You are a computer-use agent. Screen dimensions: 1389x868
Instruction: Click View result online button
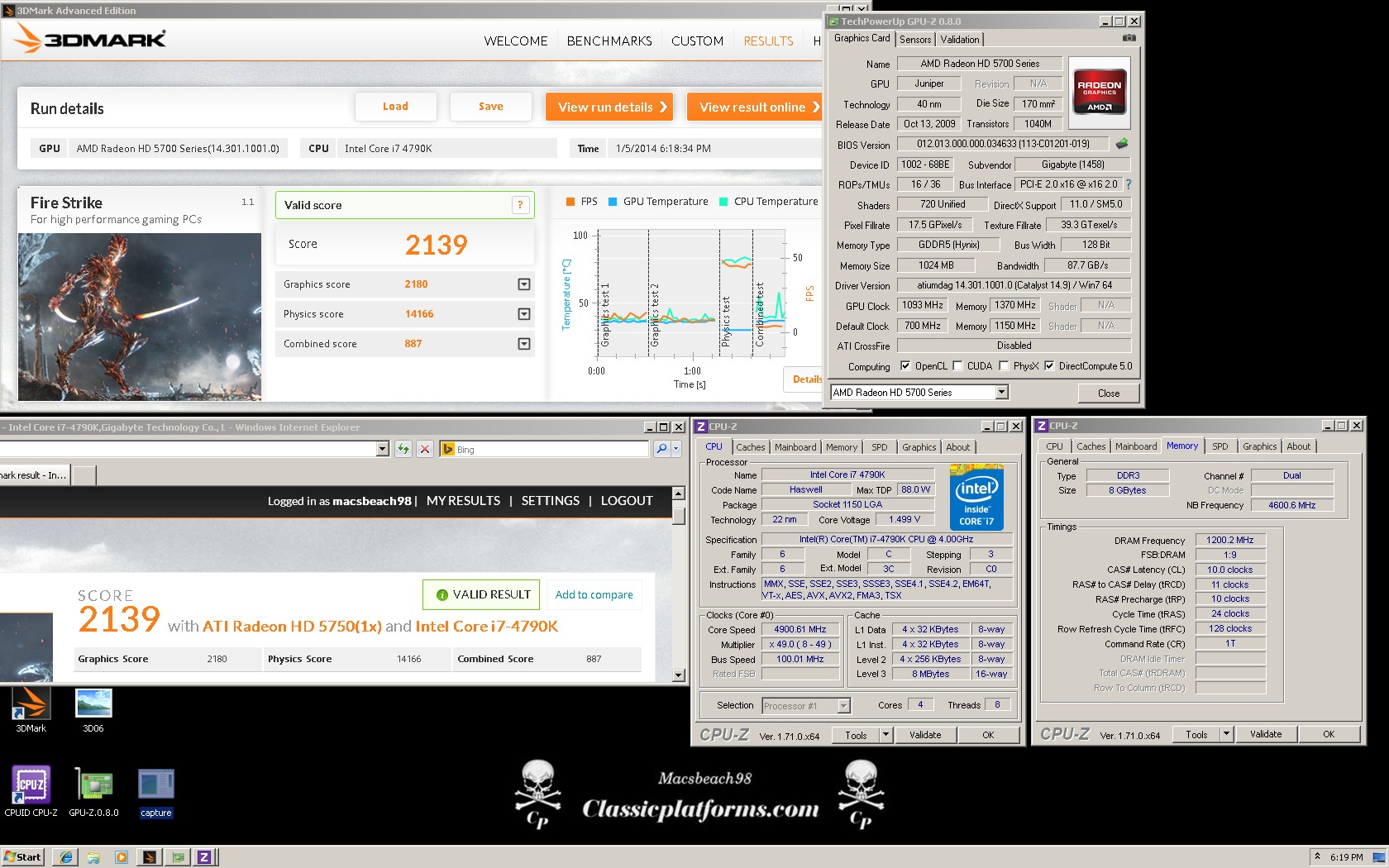756,107
